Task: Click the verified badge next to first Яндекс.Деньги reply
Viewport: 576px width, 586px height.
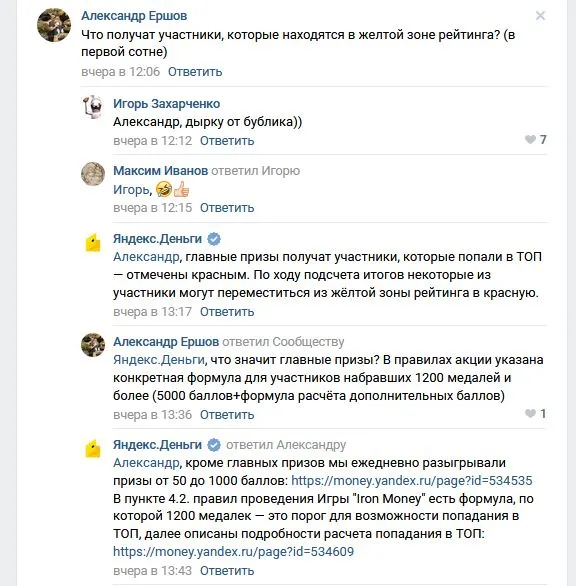Action: pos(214,239)
